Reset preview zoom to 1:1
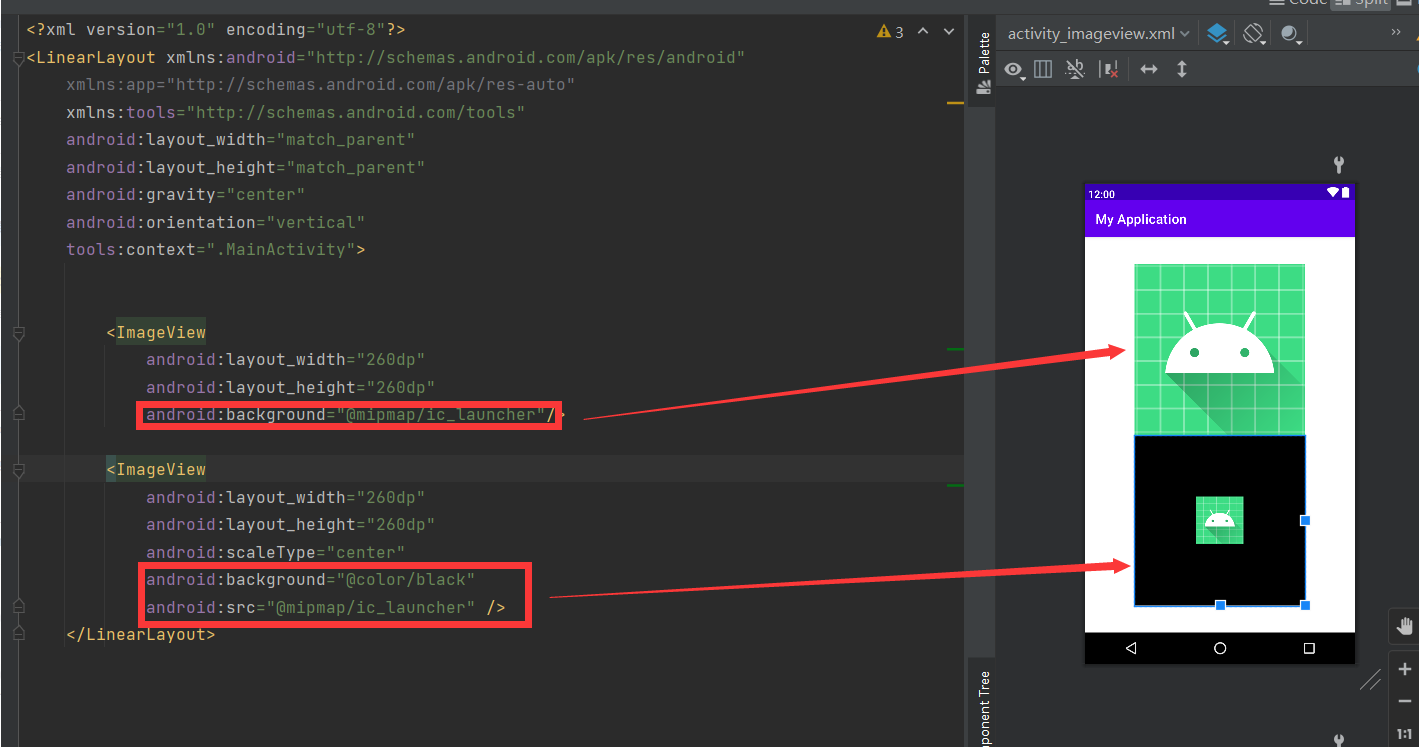The image size is (1419, 747). pos(1405,733)
